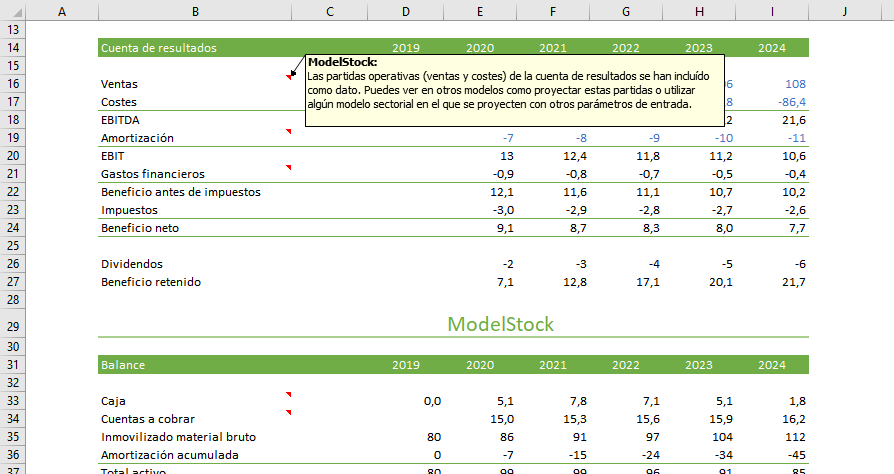
Task: Select the Impuestos 2021 value -2,9
Action: 553,210
